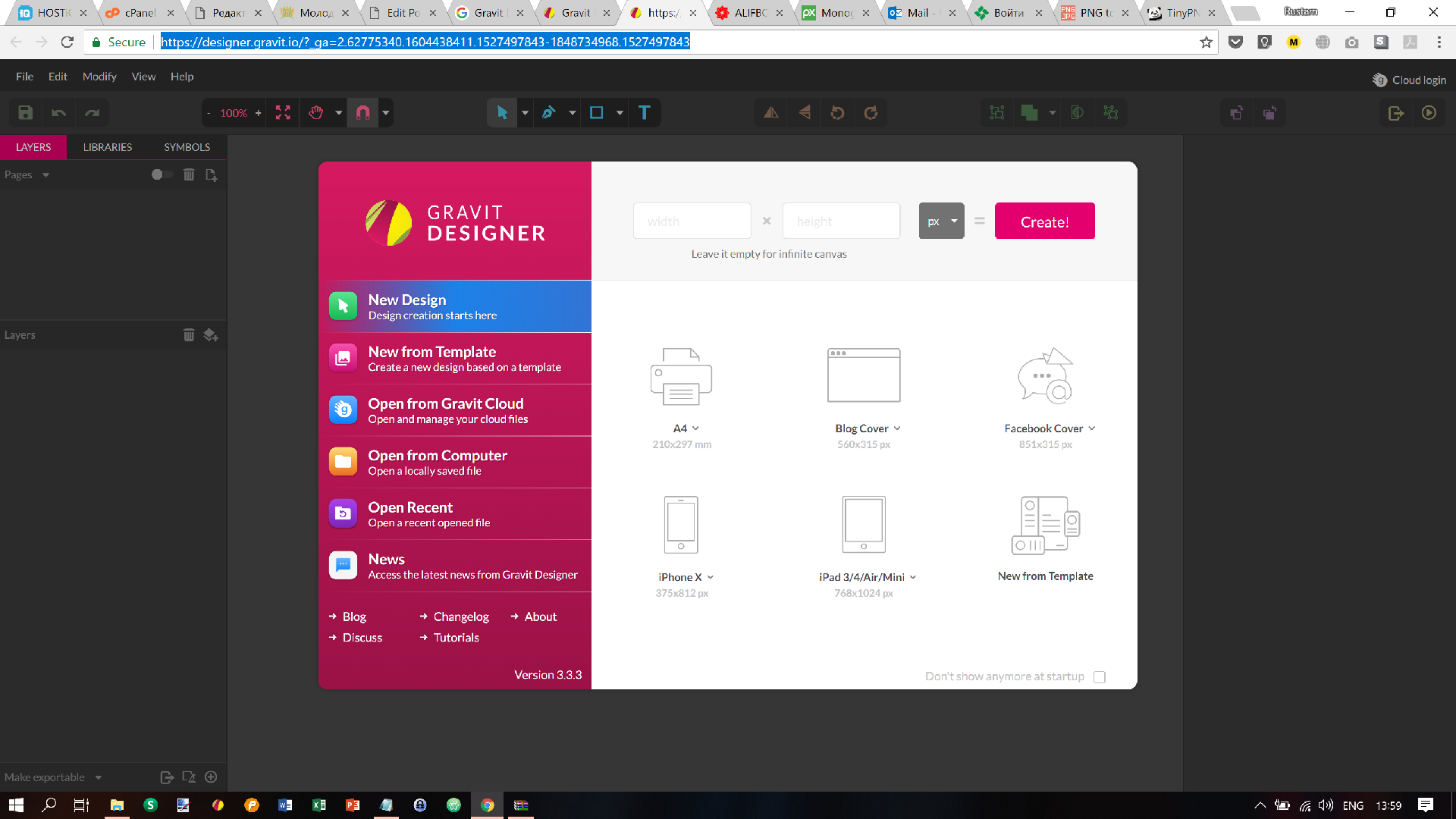Open the px units dropdown
Viewport: 1456px width, 819px height.
(942, 221)
